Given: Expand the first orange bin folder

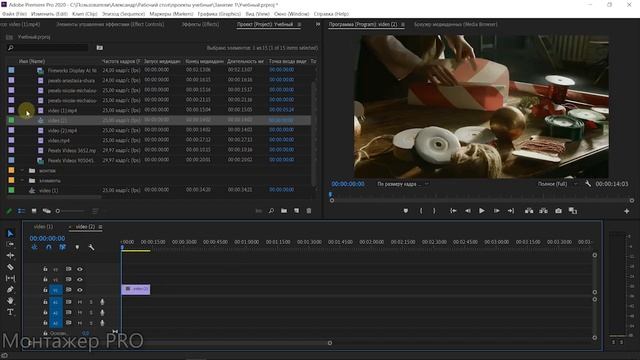Looking at the screenshot, I should [22, 171].
